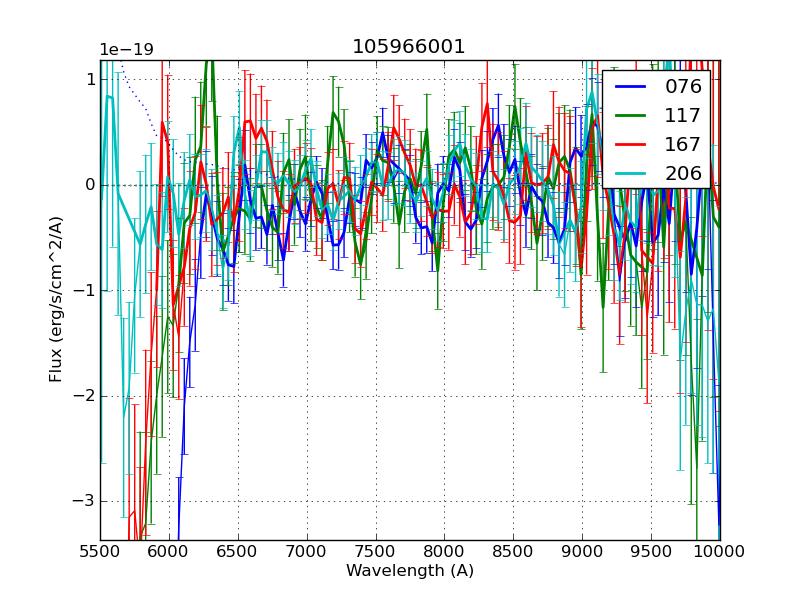Click y-axis tick label 0
Image resolution: width=800 pixels, height=600 pixels.
(90, 185)
